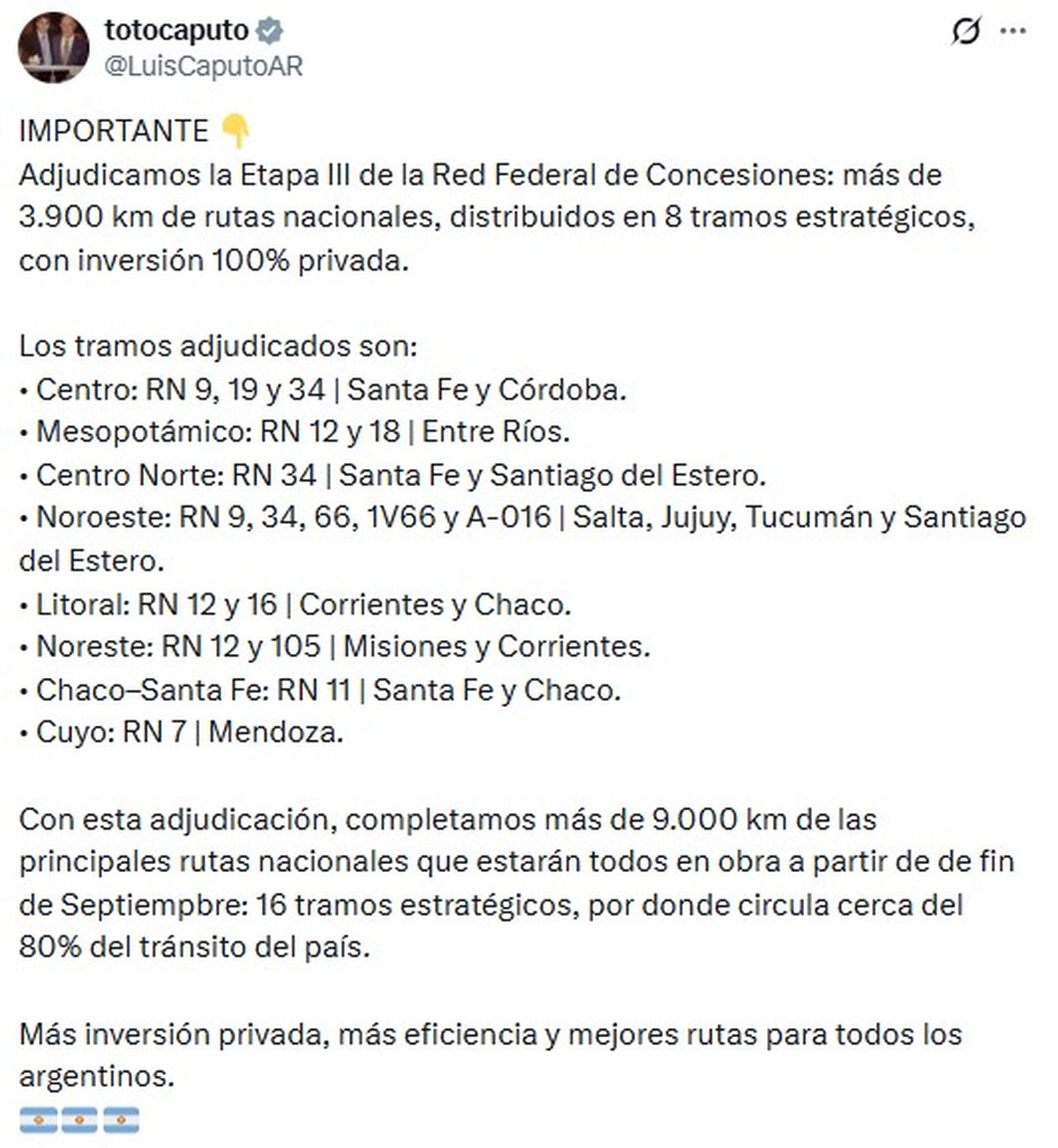Screen dimensions: 1058x1148
Task: Click the Cuyo: RN 7 Mendoza line
Action: coord(182,733)
